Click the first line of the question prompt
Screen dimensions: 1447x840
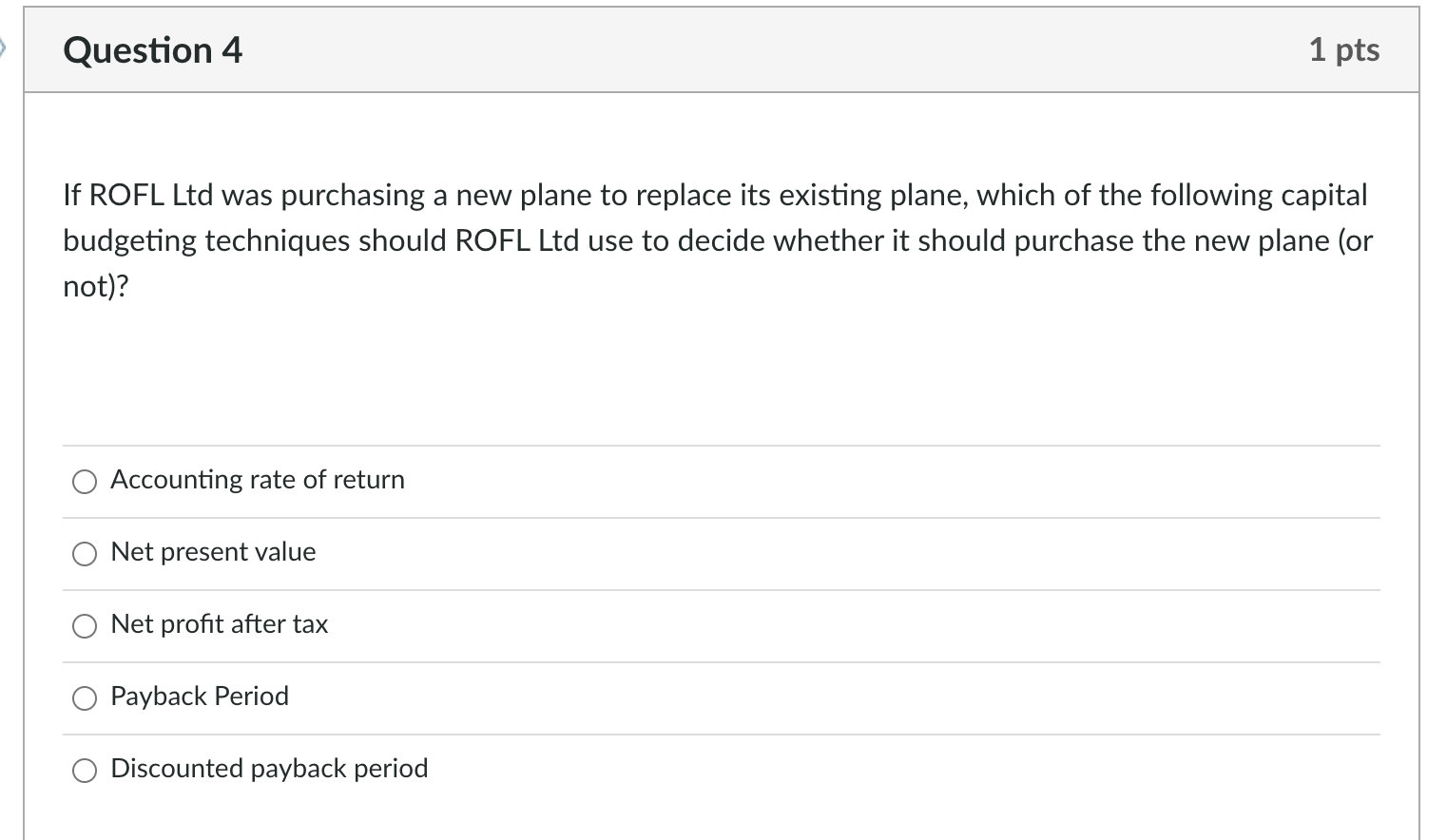(x=714, y=195)
